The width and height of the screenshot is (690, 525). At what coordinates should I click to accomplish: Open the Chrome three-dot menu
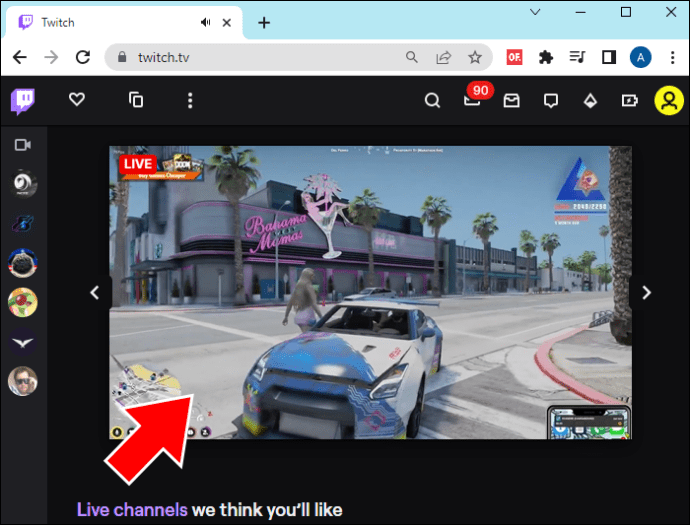[x=672, y=57]
